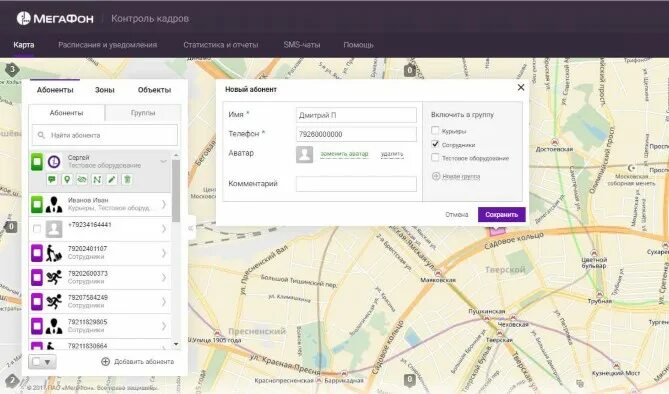Image resolution: width=669 pixels, height=394 pixels.
Task: Expand 79207584249 row chevron
Action: coord(163,302)
